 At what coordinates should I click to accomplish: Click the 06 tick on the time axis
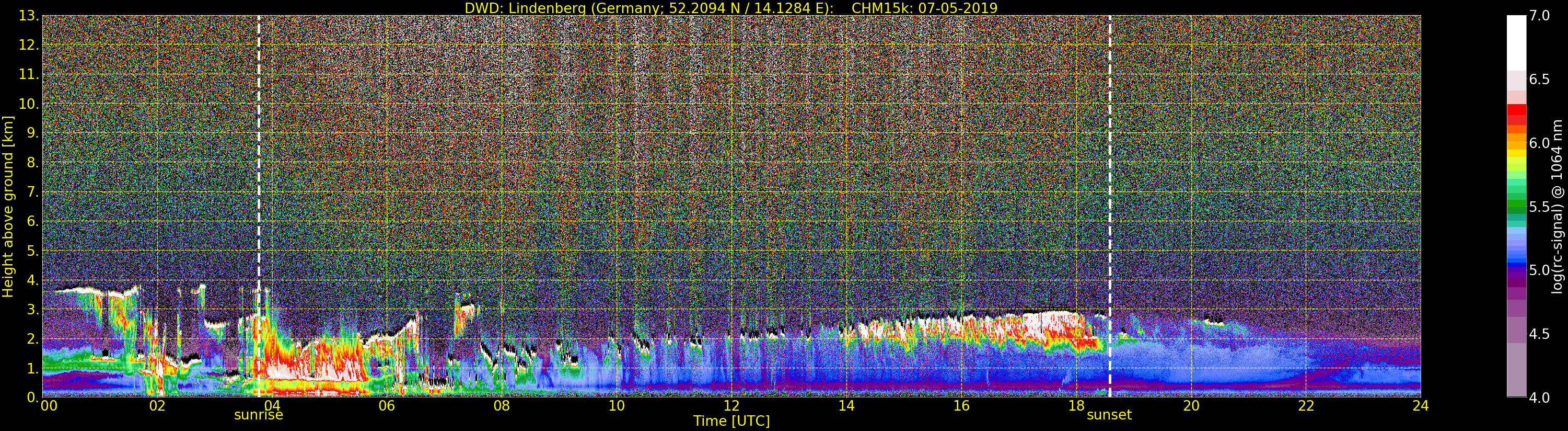[x=387, y=406]
